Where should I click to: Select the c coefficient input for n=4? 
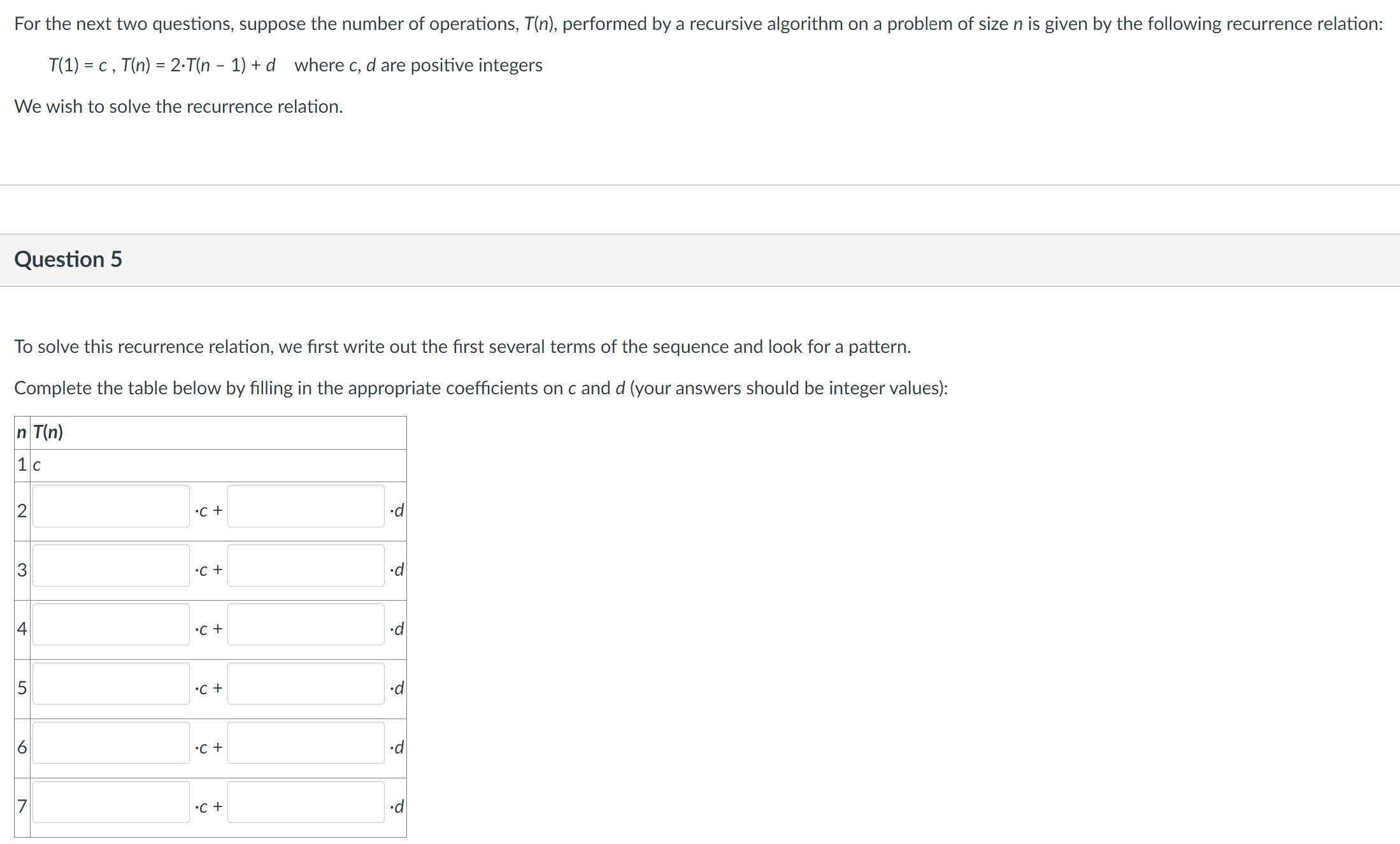(111, 625)
